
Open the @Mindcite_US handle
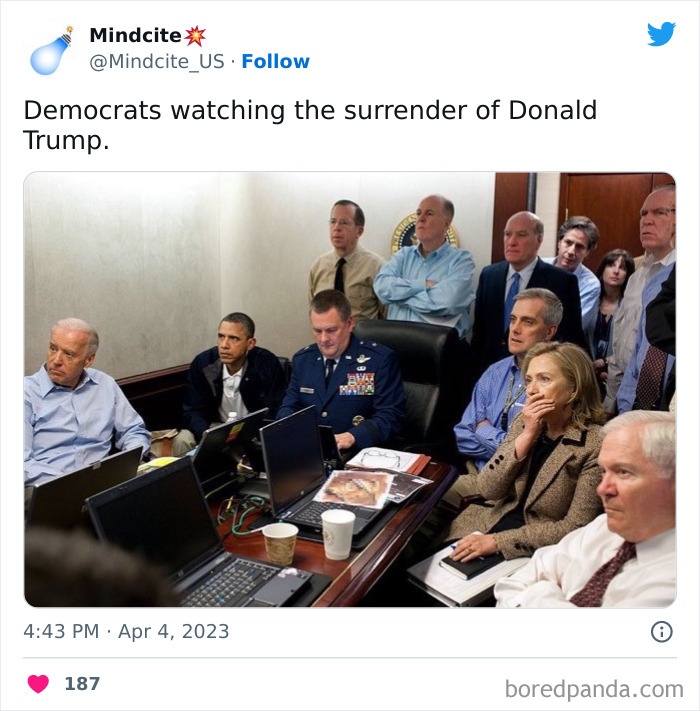pos(157,61)
